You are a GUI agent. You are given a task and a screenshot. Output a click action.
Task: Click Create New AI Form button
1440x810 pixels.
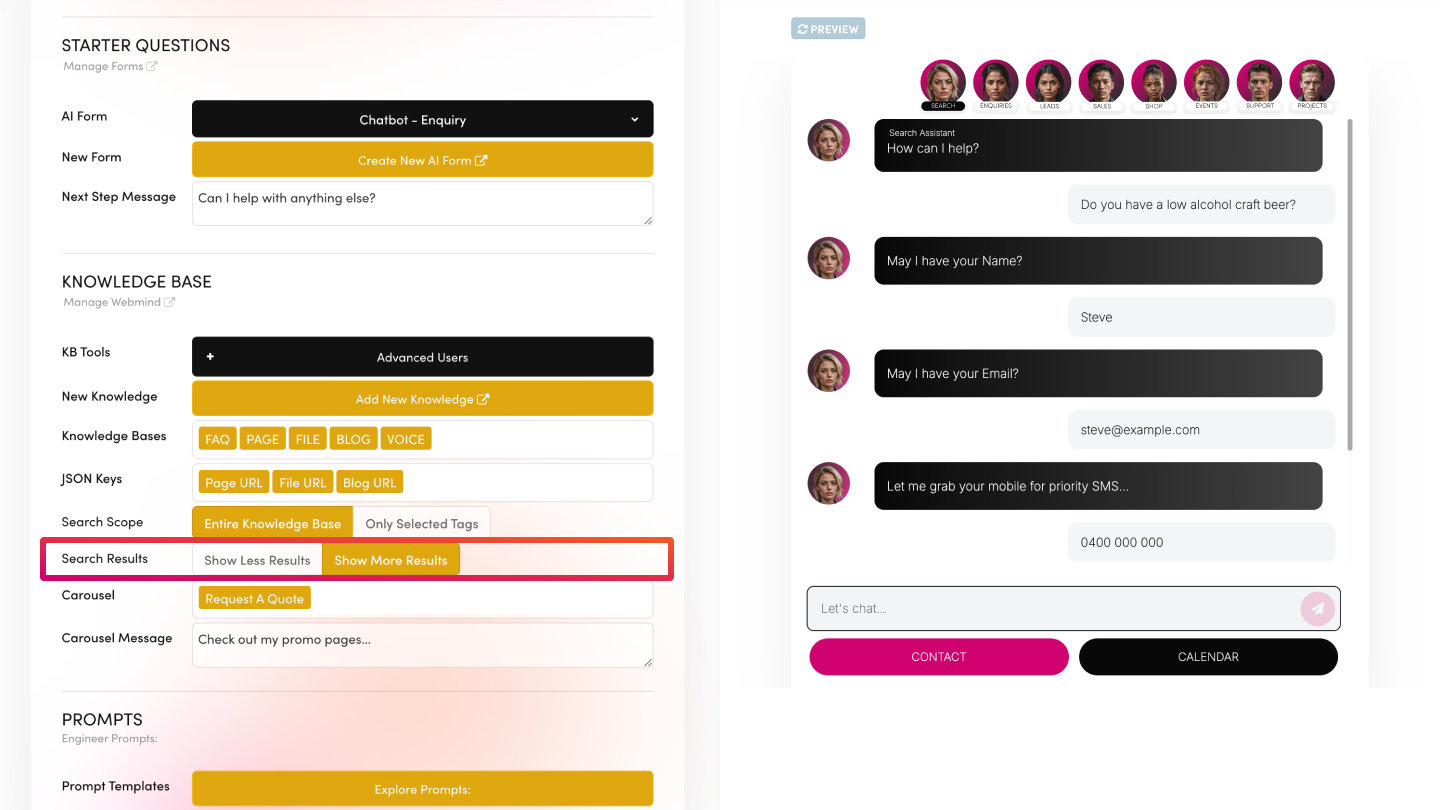[422, 160]
